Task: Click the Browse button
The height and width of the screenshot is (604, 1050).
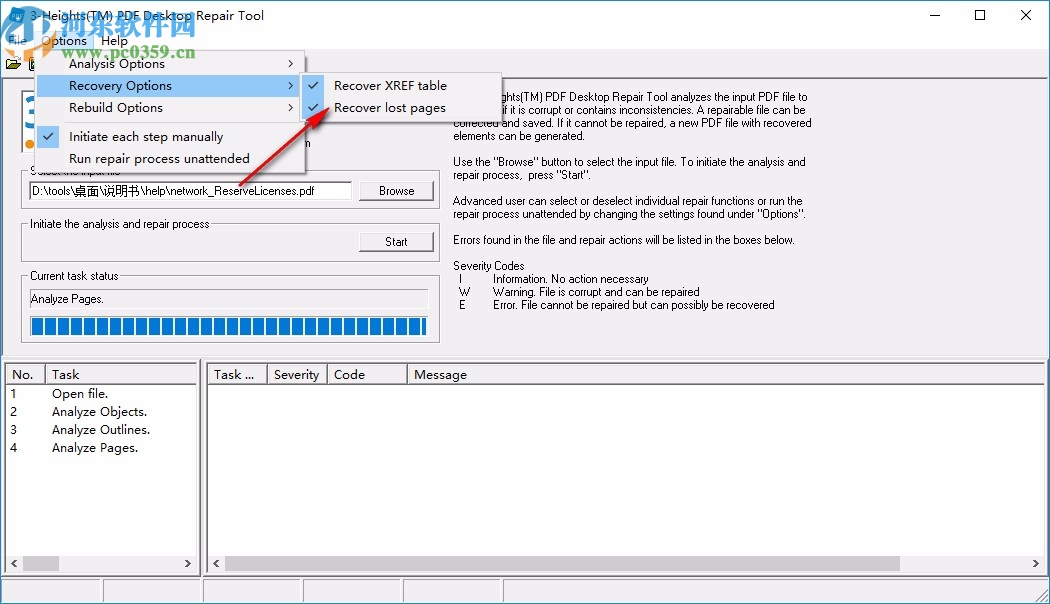Action: tap(396, 190)
